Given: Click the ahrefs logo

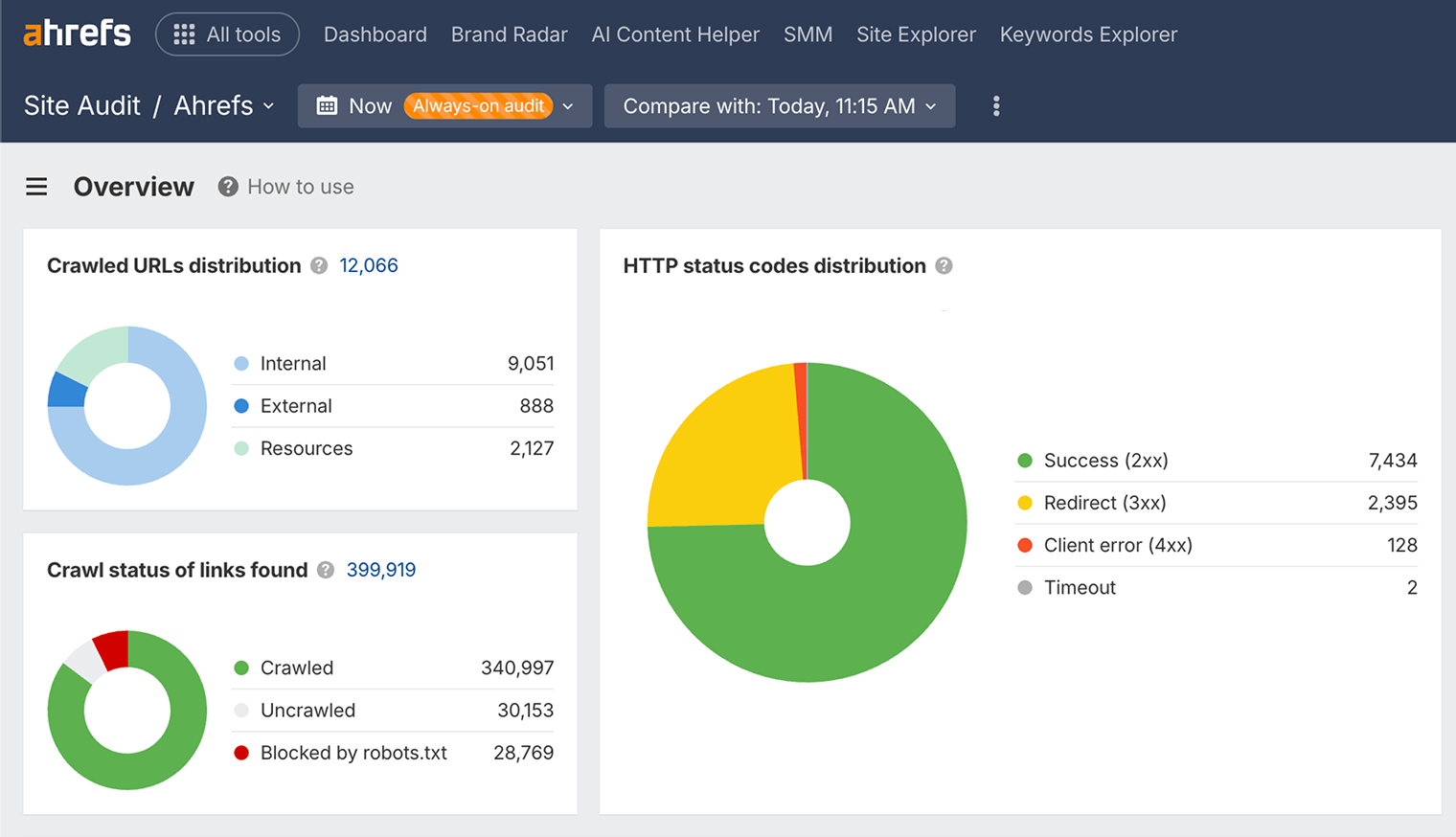Looking at the screenshot, I should pyautogui.click(x=76, y=33).
